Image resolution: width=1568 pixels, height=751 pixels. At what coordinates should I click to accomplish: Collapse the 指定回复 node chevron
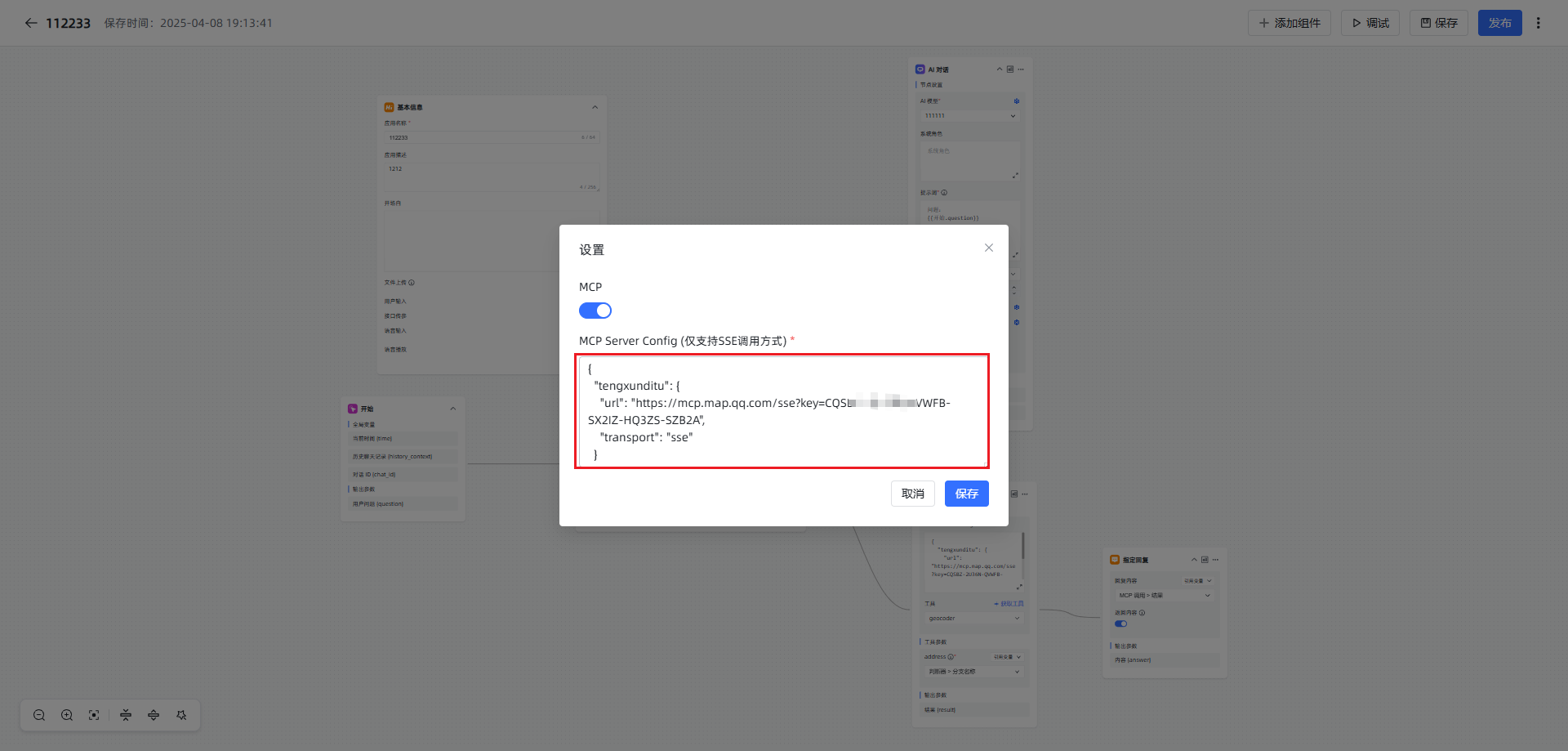1194,560
